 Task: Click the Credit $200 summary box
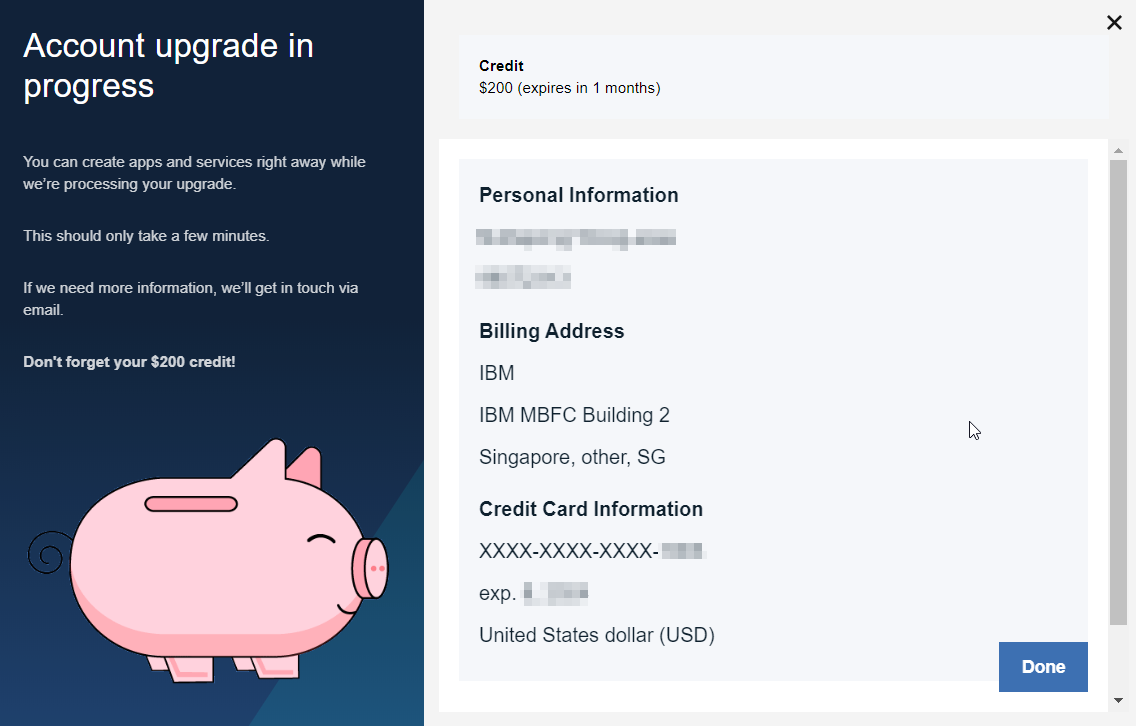[783, 77]
